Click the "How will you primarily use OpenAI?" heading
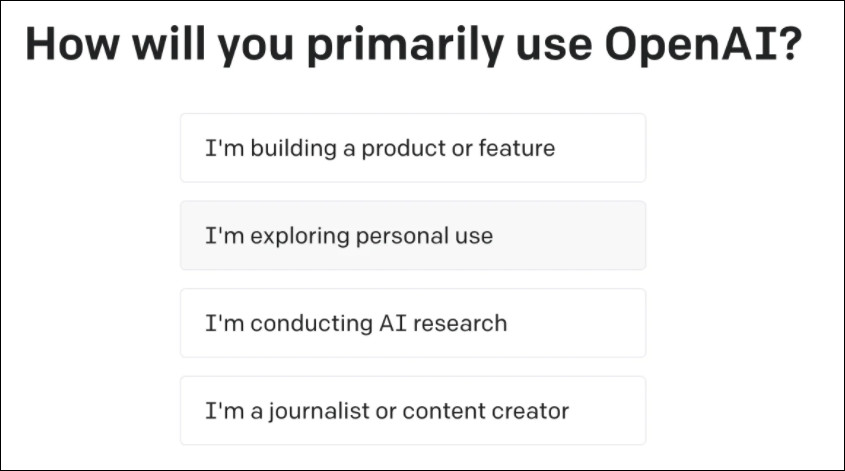Image resolution: width=845 pixels, height=471 pixels. click(x=413, y=49)
